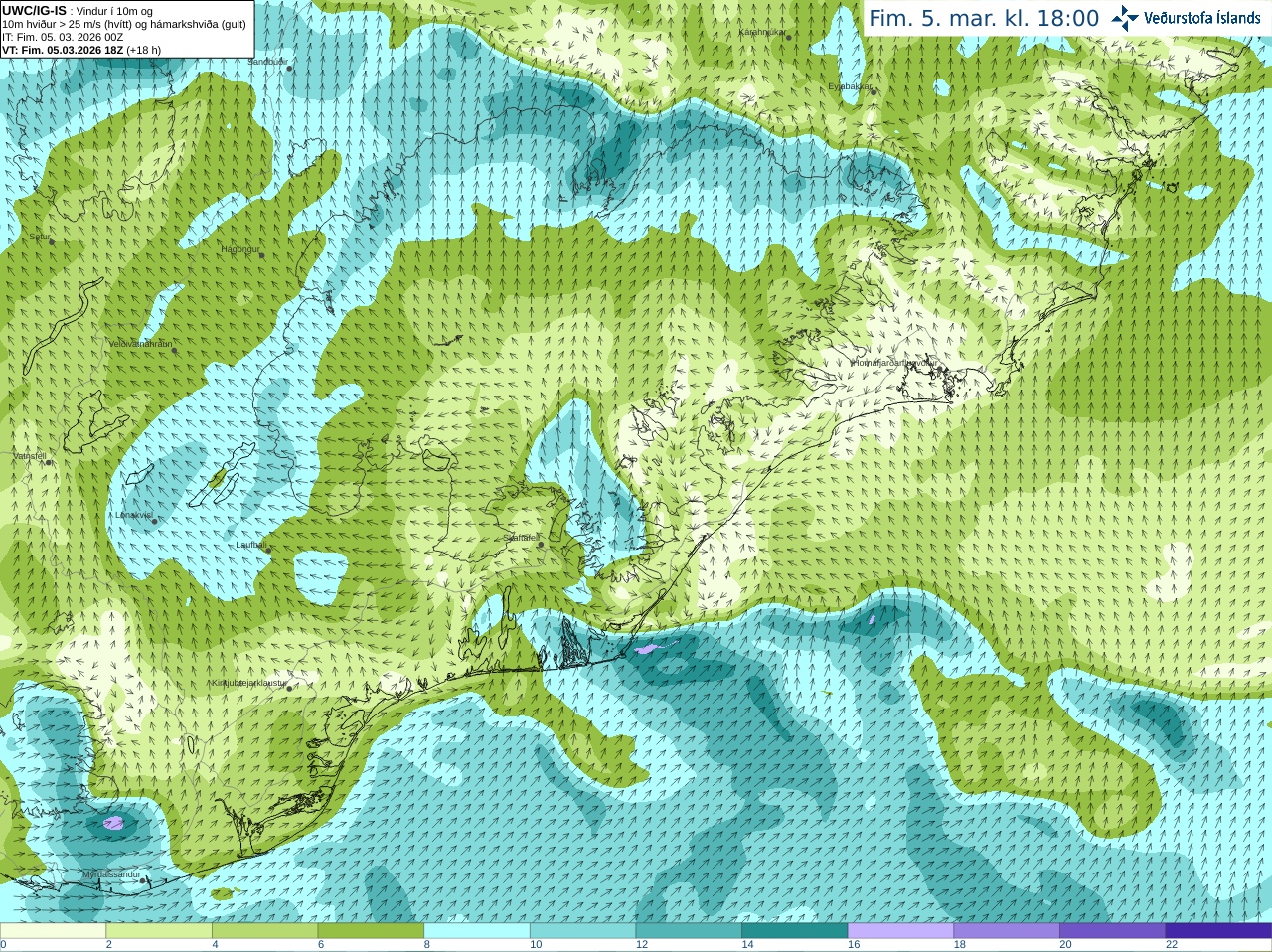The image size is (1272, 952).
Task: Click the 4–6 m/s green legend swatch
Action: [x=264, y=931]
